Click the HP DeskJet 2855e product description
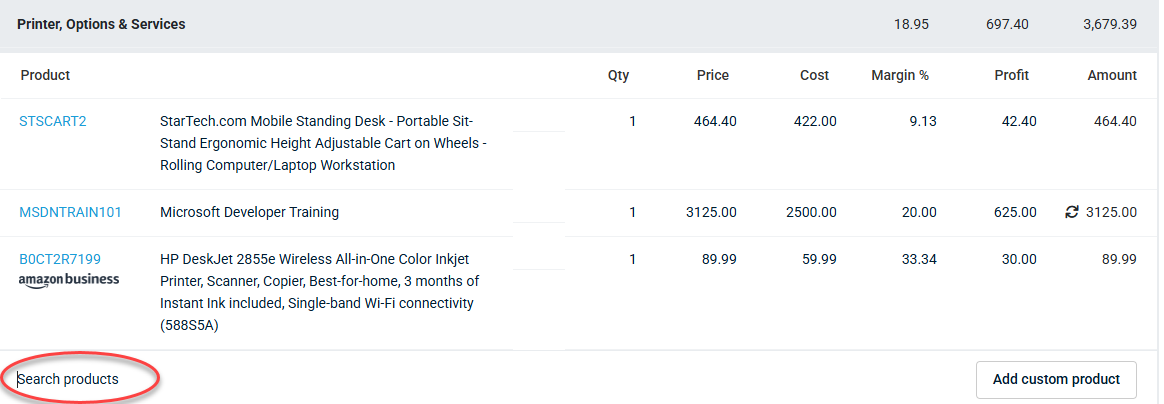The image size is (1164, 404). tap(320, 293)
